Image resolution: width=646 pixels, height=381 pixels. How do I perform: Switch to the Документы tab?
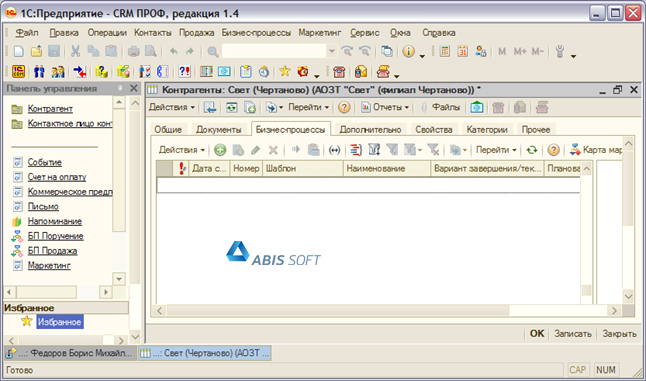[x=218, y=129]
